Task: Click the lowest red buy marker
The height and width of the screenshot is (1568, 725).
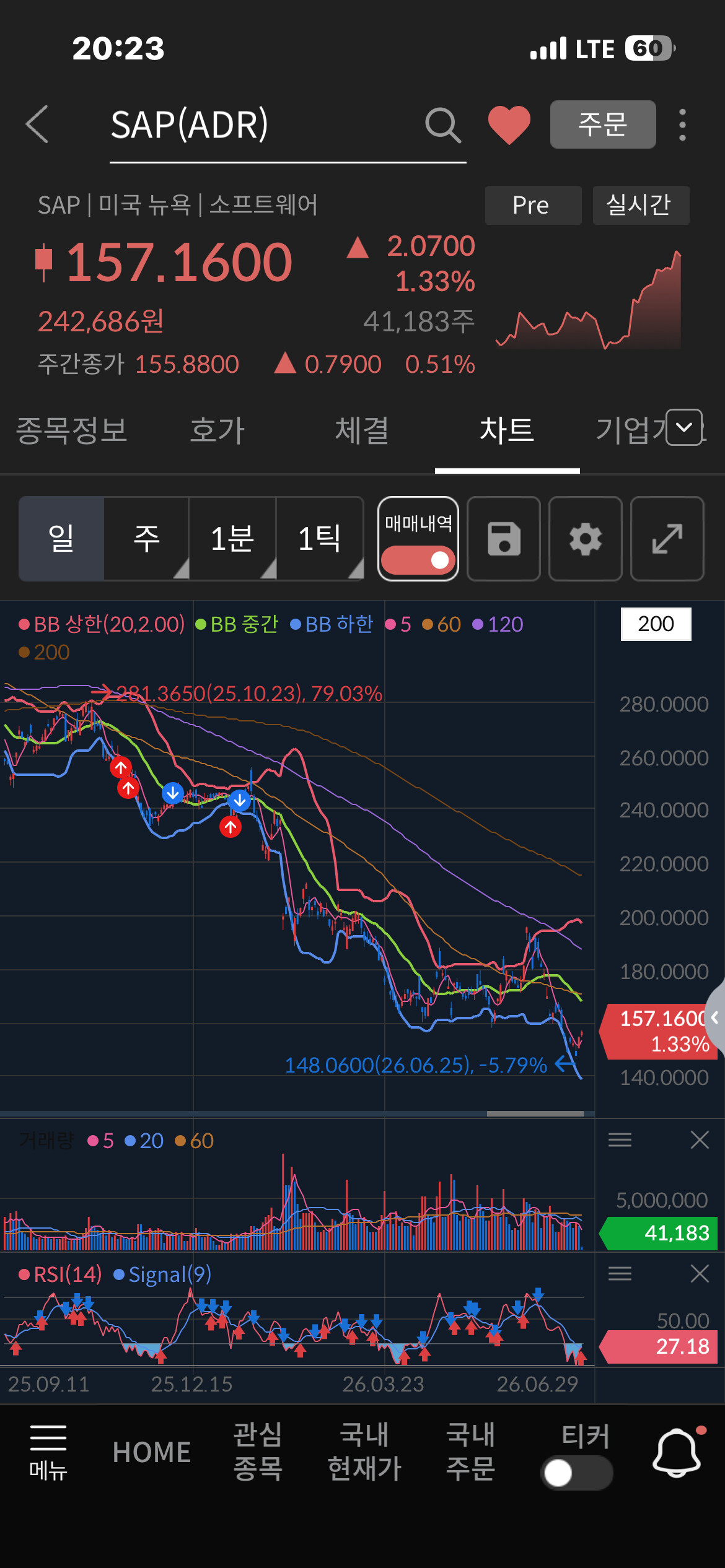Action: pos(231,826)
